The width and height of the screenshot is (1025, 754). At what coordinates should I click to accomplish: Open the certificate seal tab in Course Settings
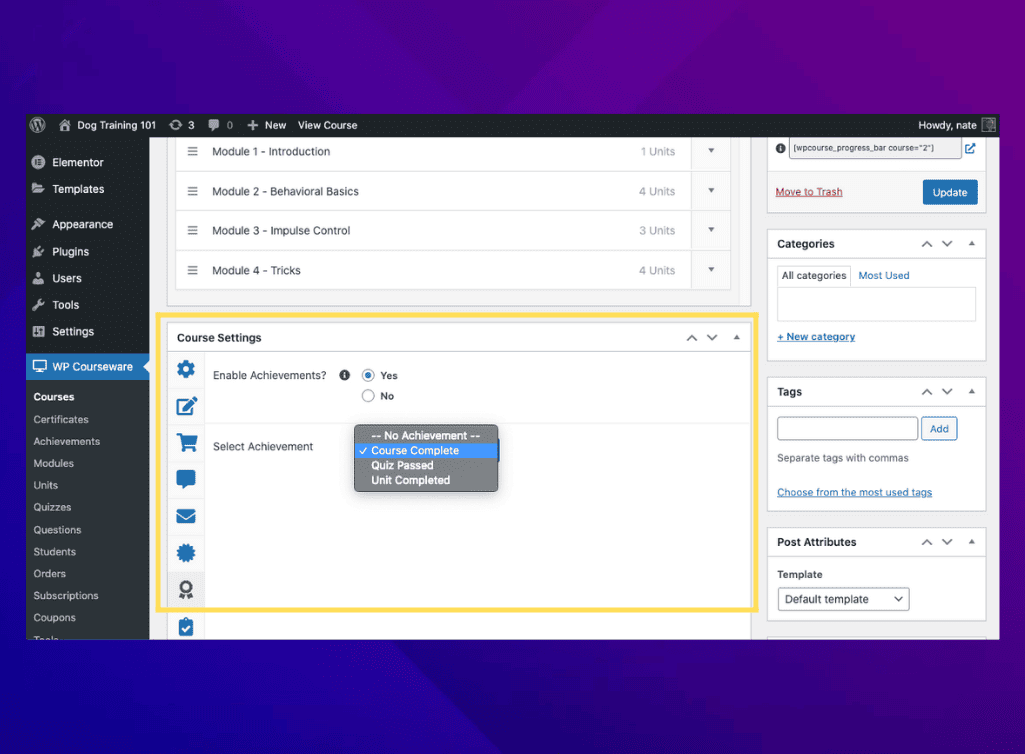pyautogui.click(x=186, y=553)
